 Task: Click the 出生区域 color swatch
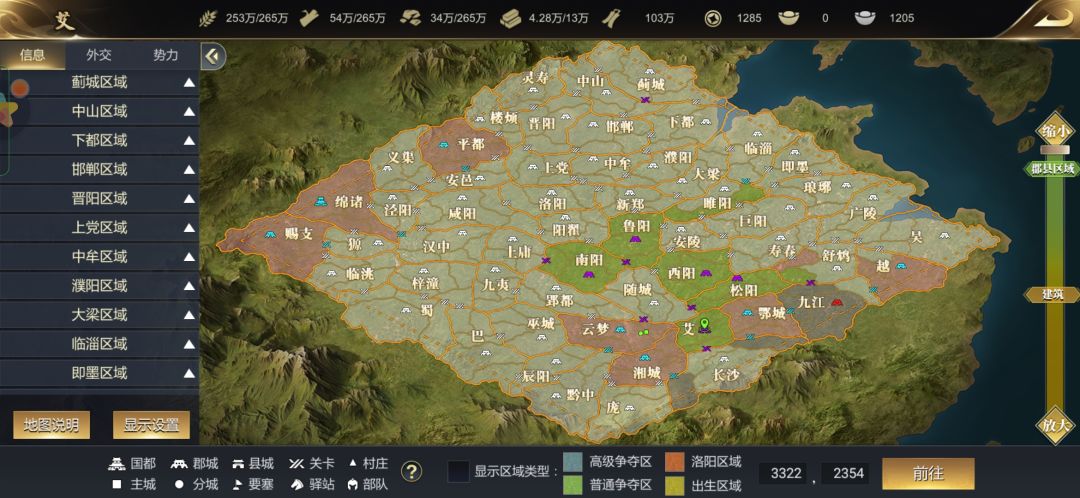pyautogui.click(x=675, y=485)
